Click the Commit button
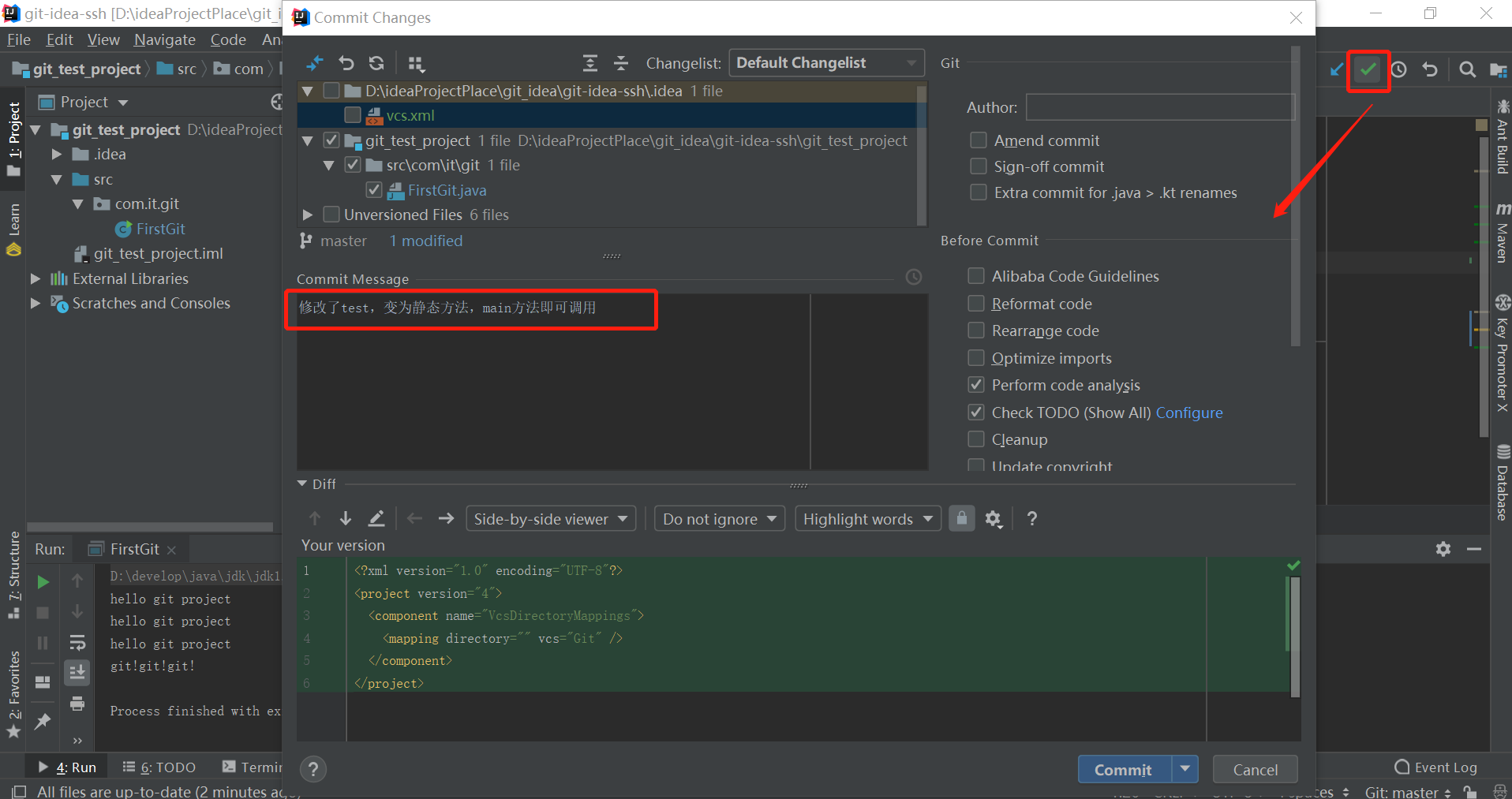Viewport: 1512px width, 799px height. [1124, 769]
